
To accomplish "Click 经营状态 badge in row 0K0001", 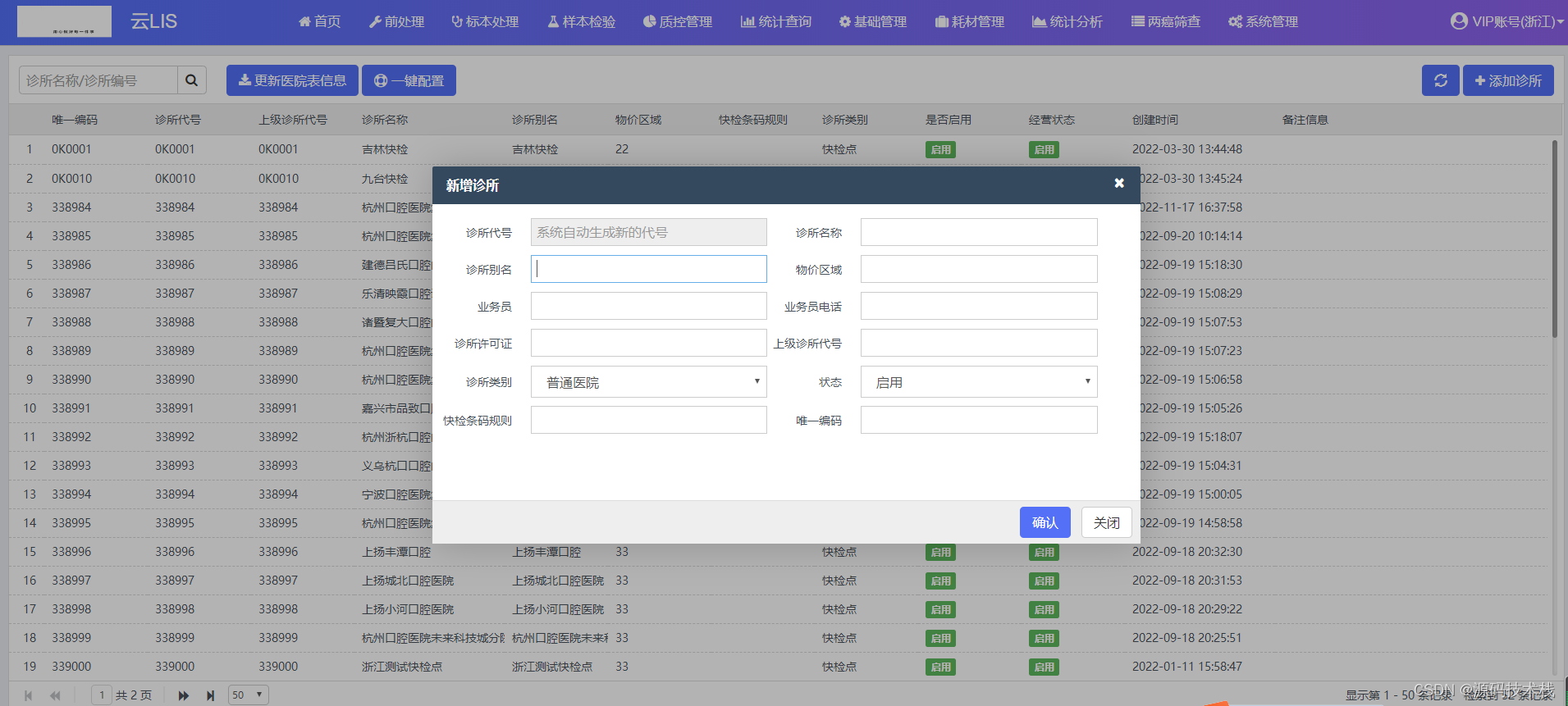I will (x=1044, y=150).
